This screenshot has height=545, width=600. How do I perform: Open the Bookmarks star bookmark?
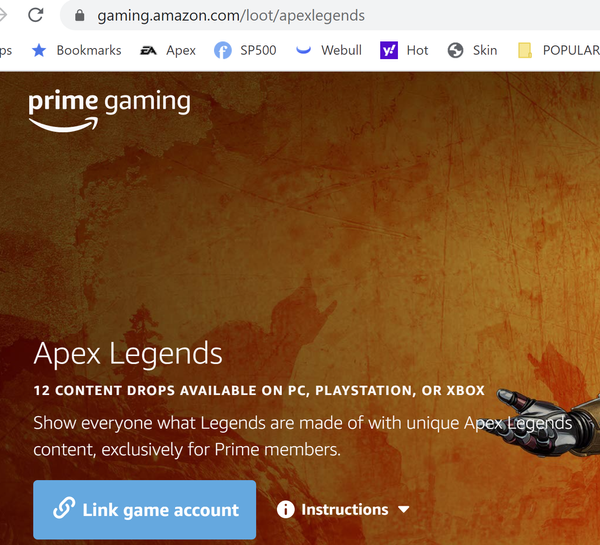[77, 50]
